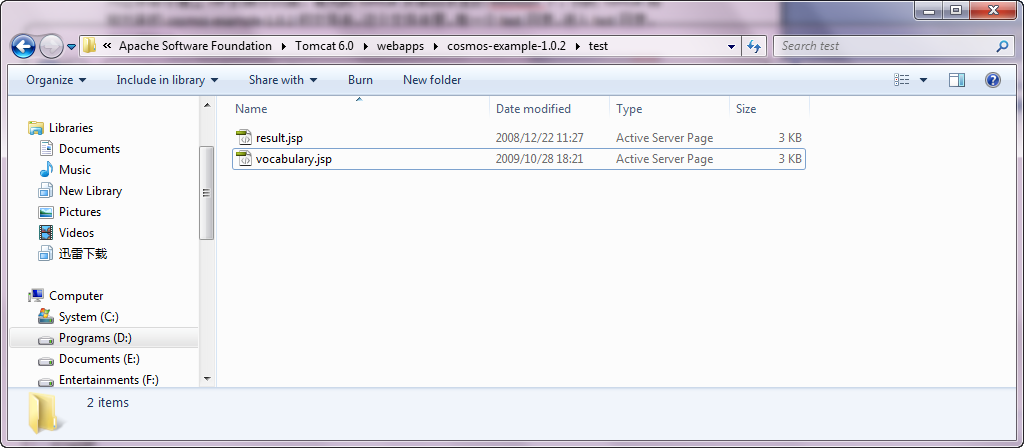Open New Library in sidebar
Screen dimensions: 1024x448
click(90, 191)
